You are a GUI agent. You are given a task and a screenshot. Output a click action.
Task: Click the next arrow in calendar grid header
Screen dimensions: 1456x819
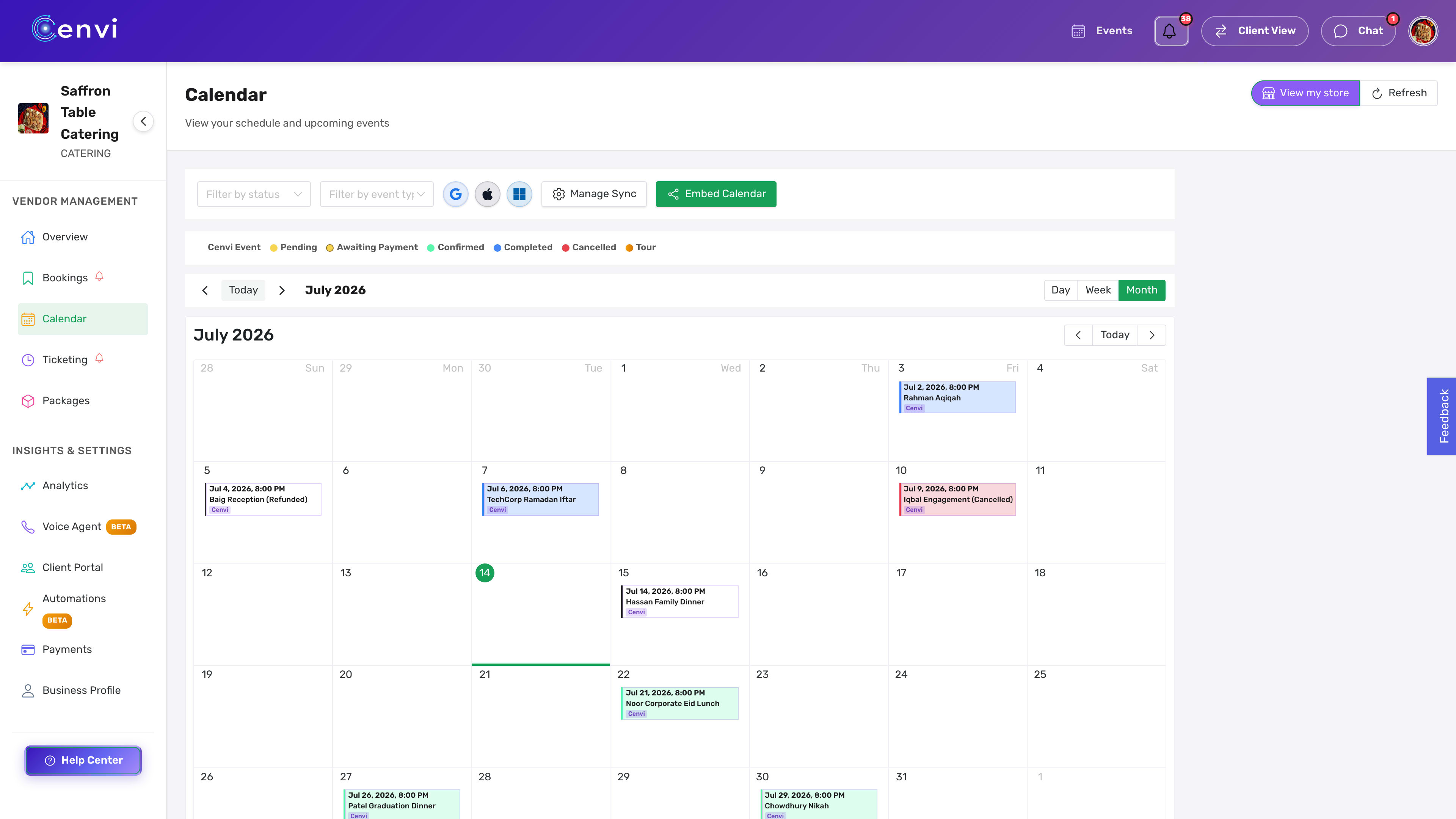click(1152, 335)
